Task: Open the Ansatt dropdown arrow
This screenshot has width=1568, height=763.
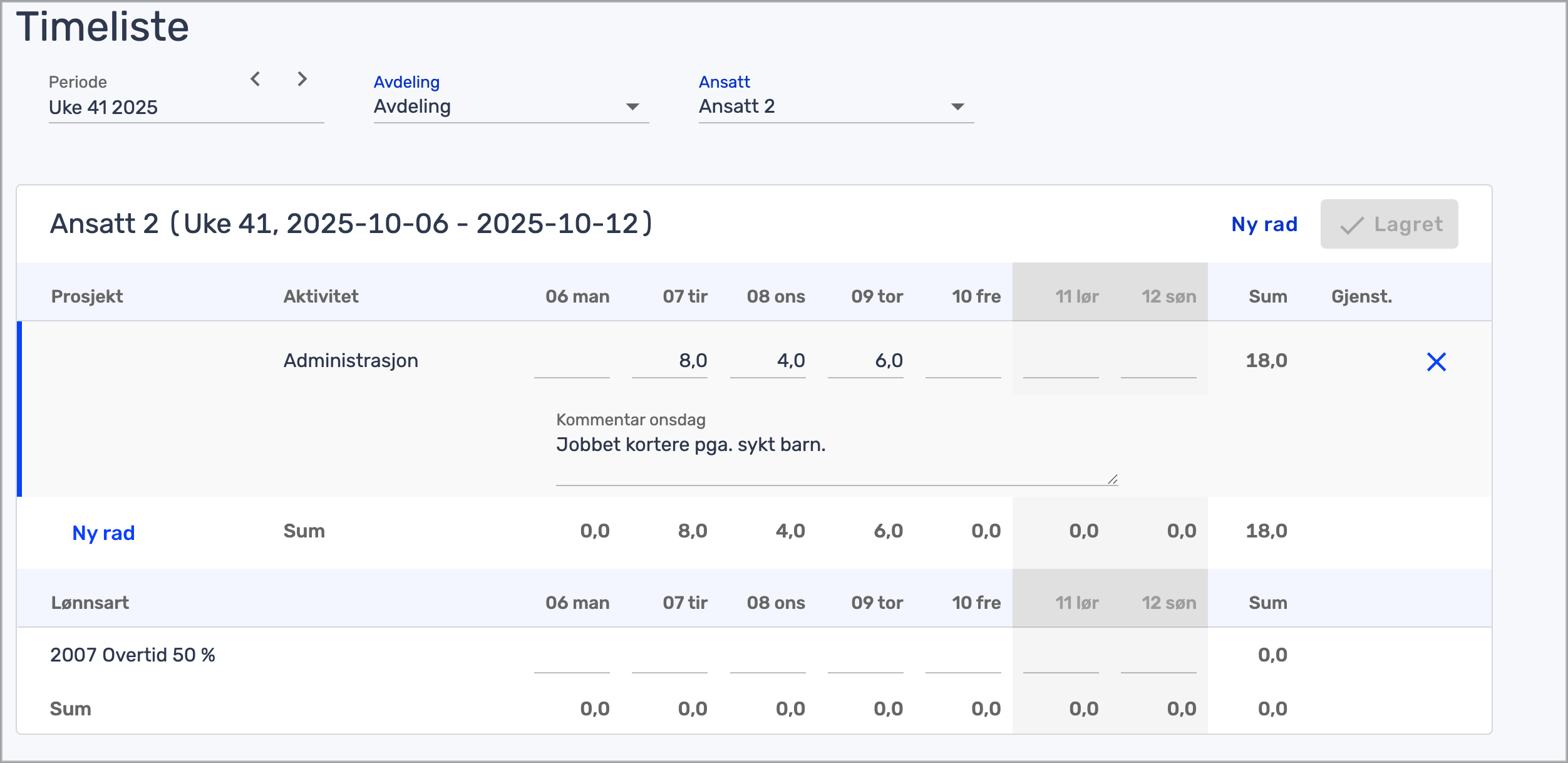Action: (957, 106)
